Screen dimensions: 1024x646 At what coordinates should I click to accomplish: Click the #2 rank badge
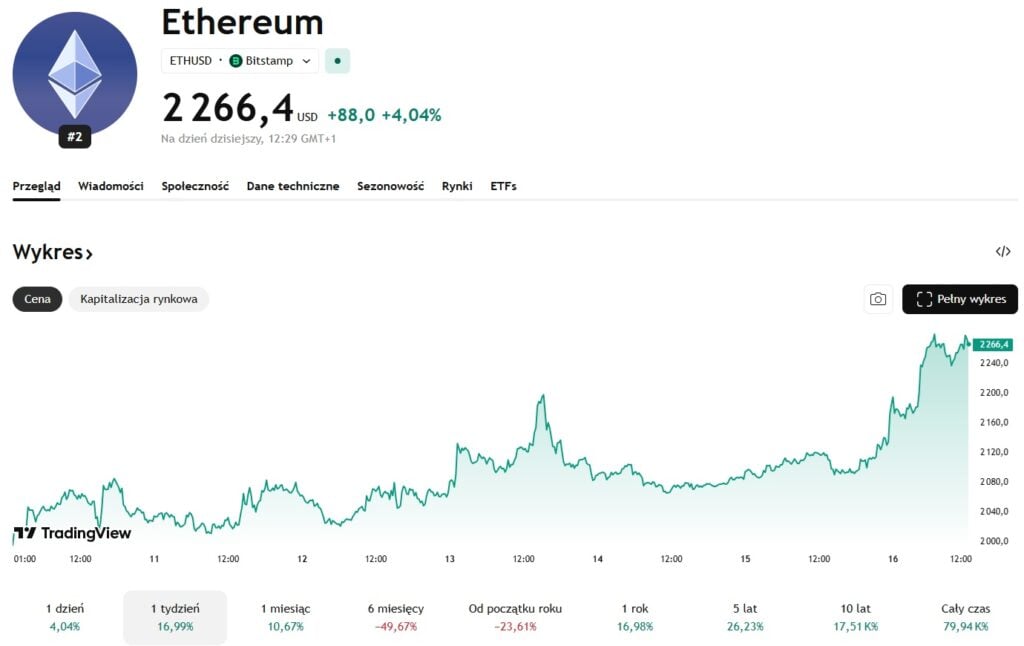click(75, 137)
